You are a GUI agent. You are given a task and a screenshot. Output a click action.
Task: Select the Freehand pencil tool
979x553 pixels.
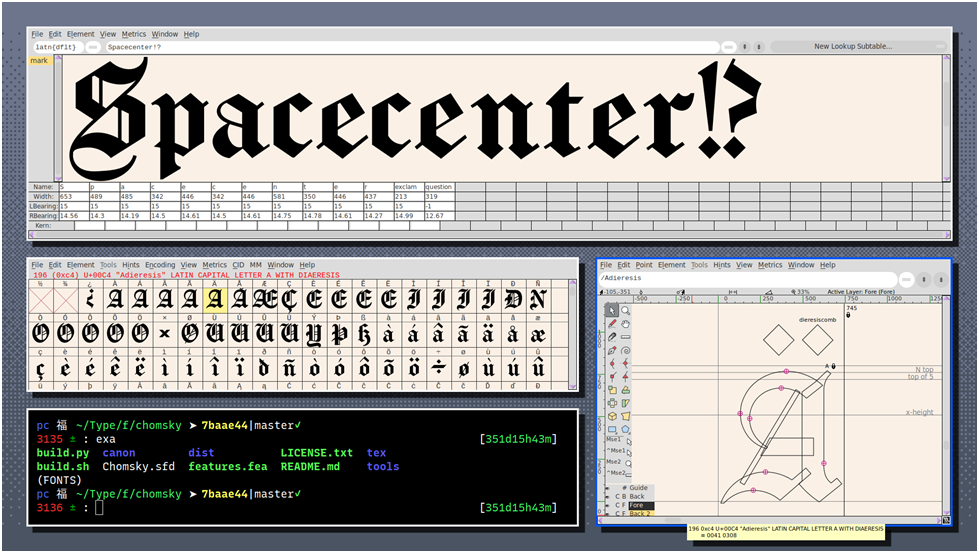pyautogui.click(x=612, y=324)
